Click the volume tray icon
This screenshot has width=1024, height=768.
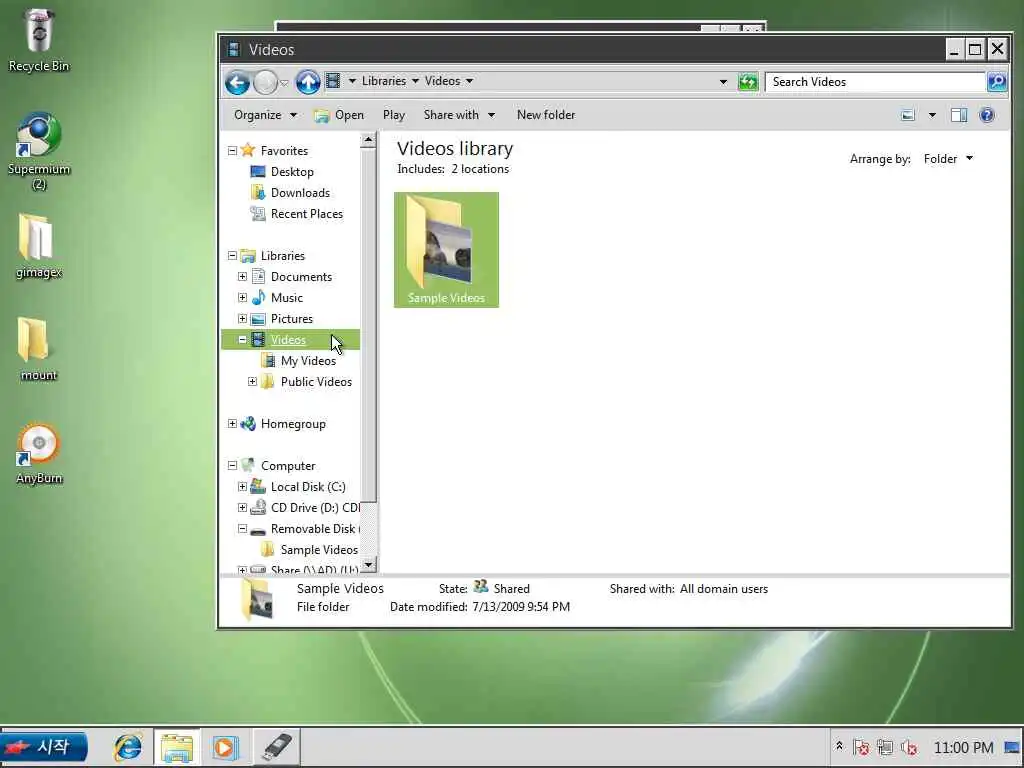point(909,747)
